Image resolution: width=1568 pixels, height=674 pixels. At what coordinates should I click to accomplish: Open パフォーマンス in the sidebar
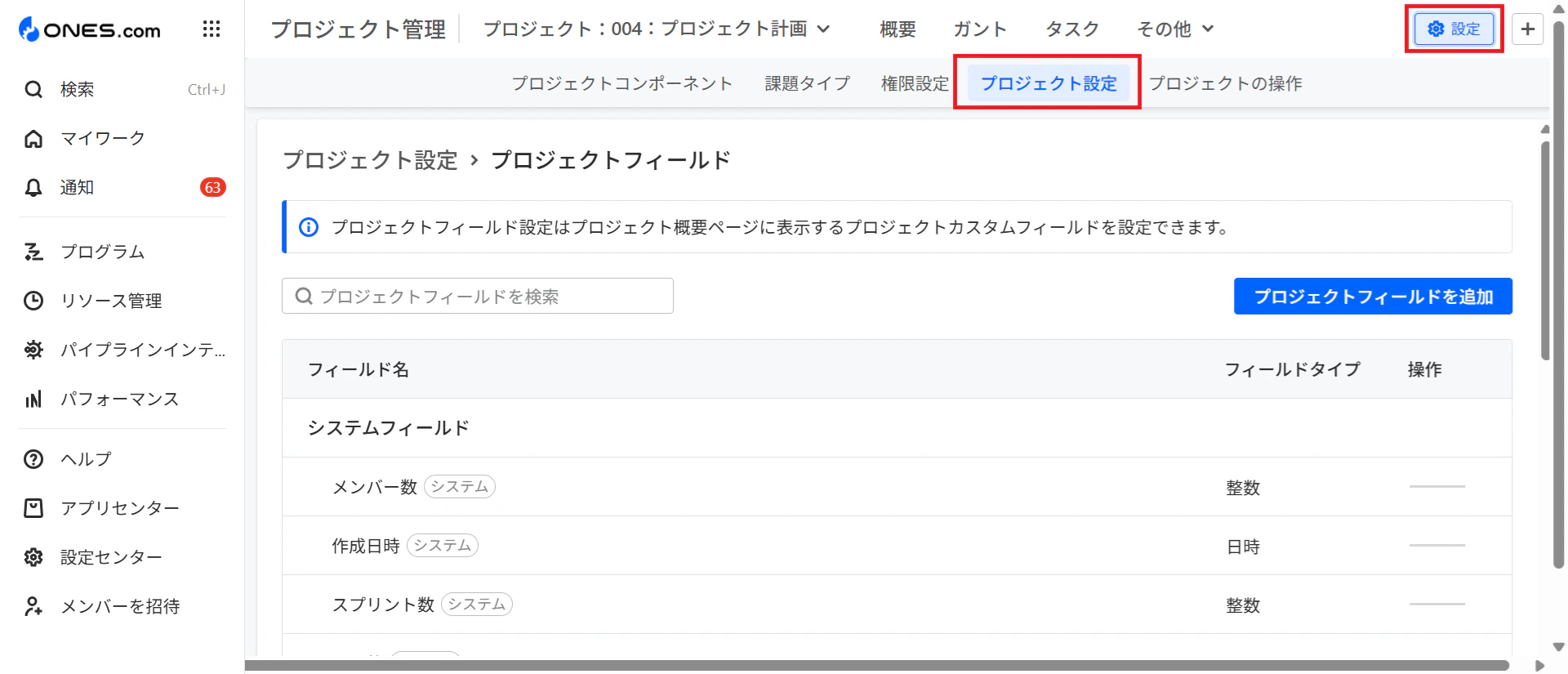point(119,399)
